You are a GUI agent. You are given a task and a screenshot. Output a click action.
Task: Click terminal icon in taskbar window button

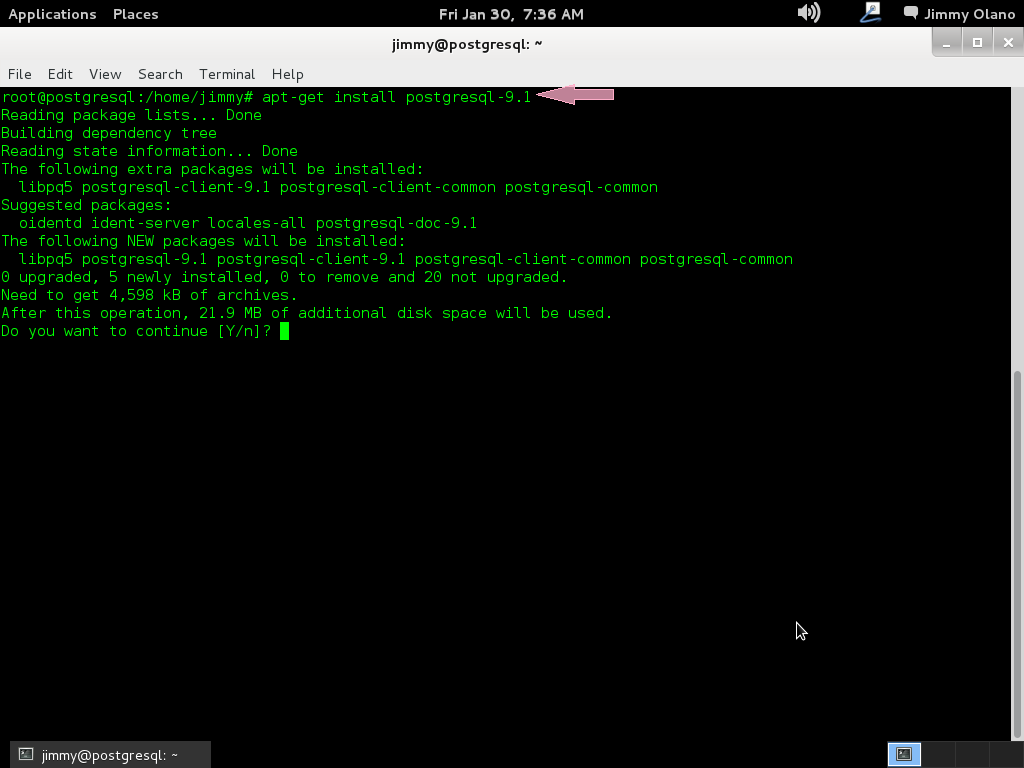pyautogui.click(x=27, y=755)
